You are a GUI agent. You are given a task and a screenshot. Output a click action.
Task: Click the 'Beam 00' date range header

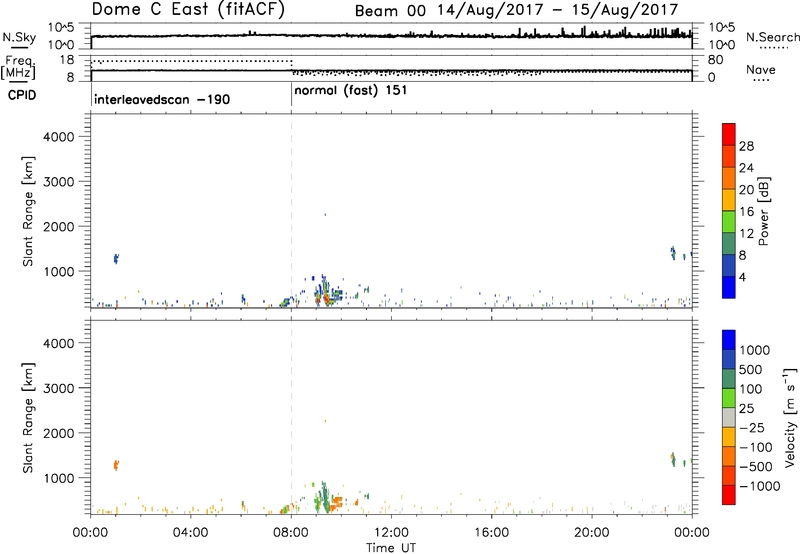(x=516, y=10)
